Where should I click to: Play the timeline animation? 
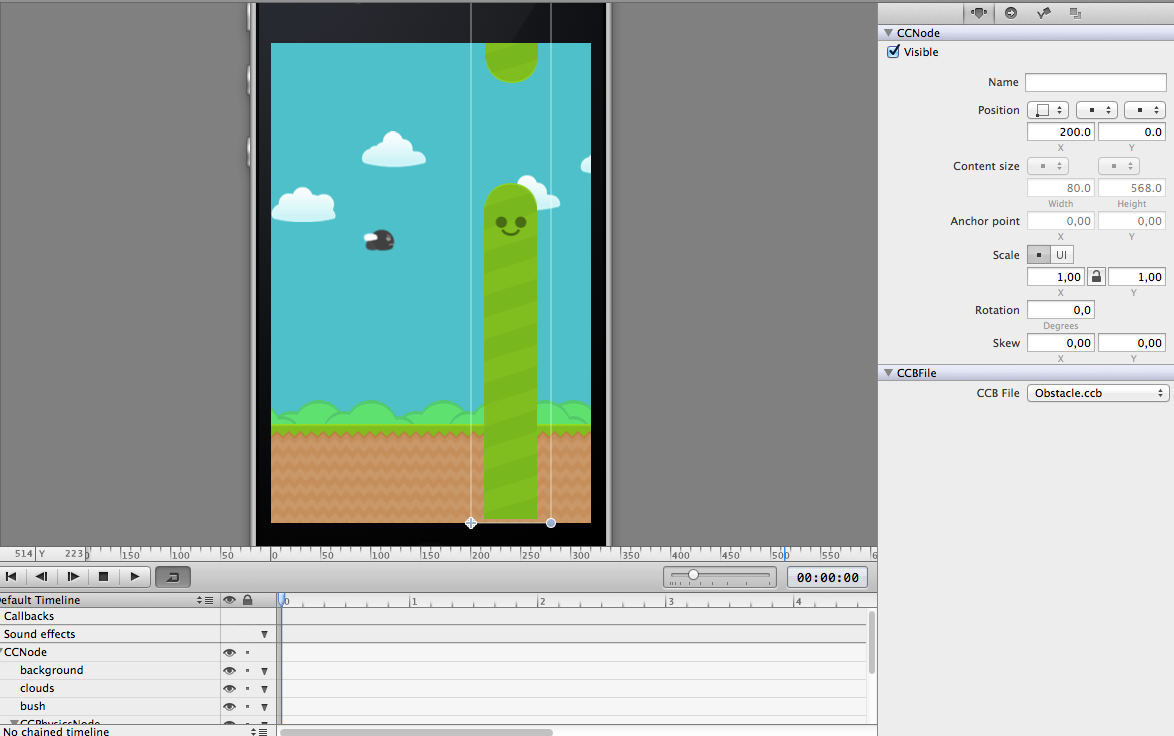click(135, 577)
